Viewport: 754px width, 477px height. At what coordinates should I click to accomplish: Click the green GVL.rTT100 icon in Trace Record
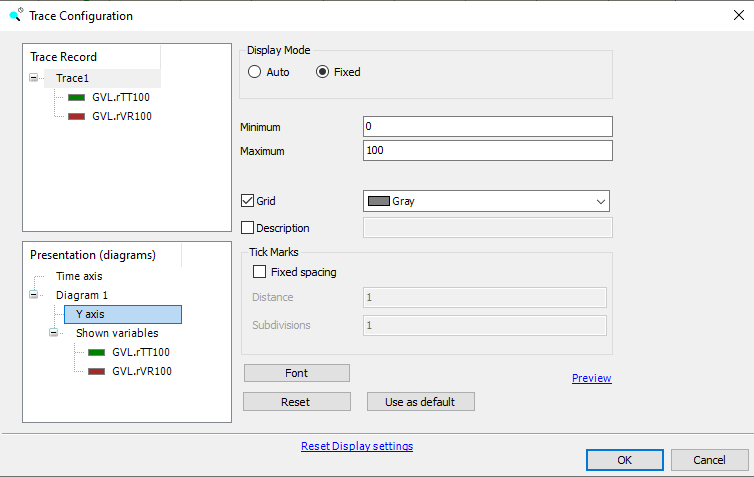point(76,98)
